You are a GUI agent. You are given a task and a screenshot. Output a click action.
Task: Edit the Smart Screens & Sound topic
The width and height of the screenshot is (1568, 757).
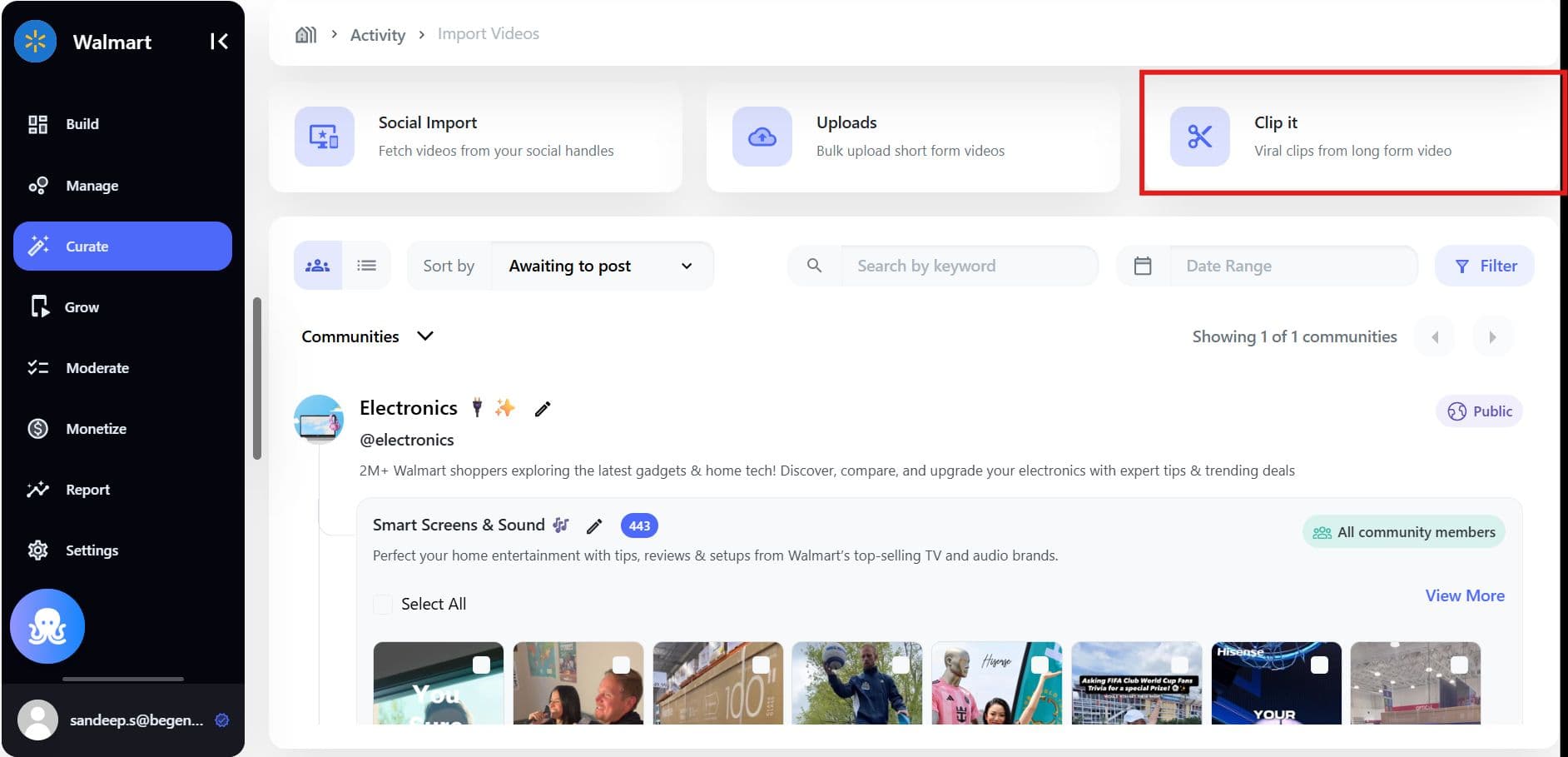tap(594, 525)
